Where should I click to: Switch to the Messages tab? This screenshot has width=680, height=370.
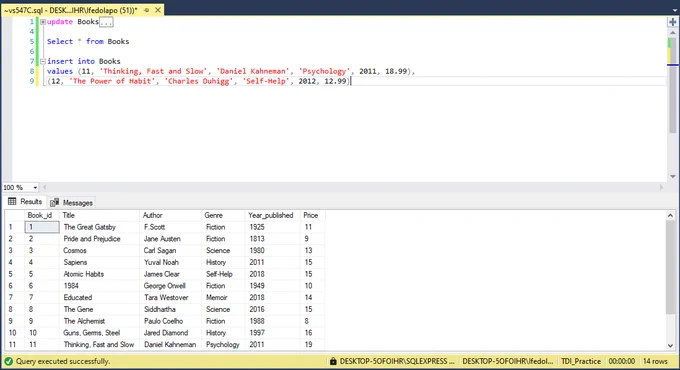[72, 203]
